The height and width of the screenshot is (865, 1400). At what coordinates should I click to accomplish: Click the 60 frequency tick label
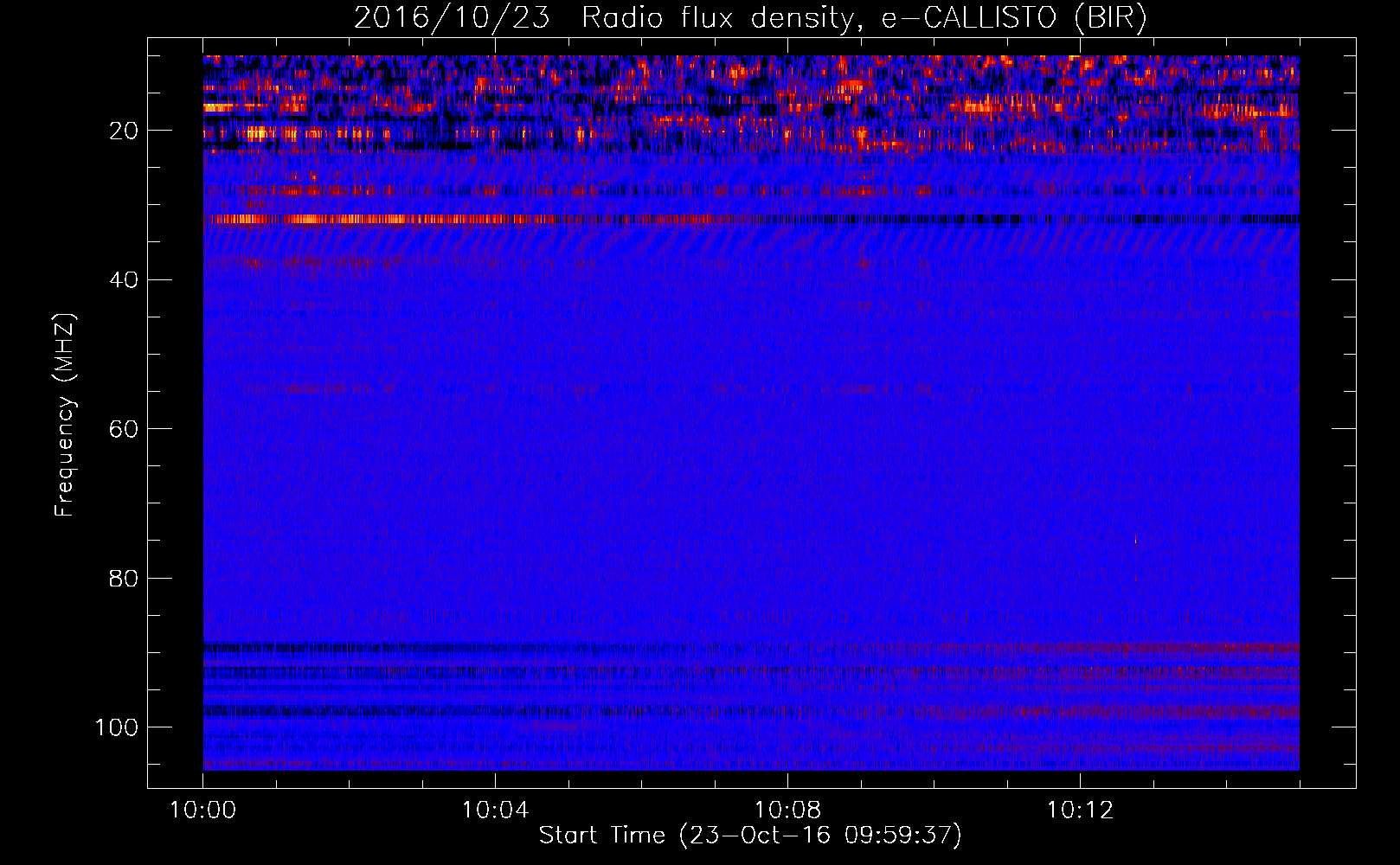click(125, 429)
